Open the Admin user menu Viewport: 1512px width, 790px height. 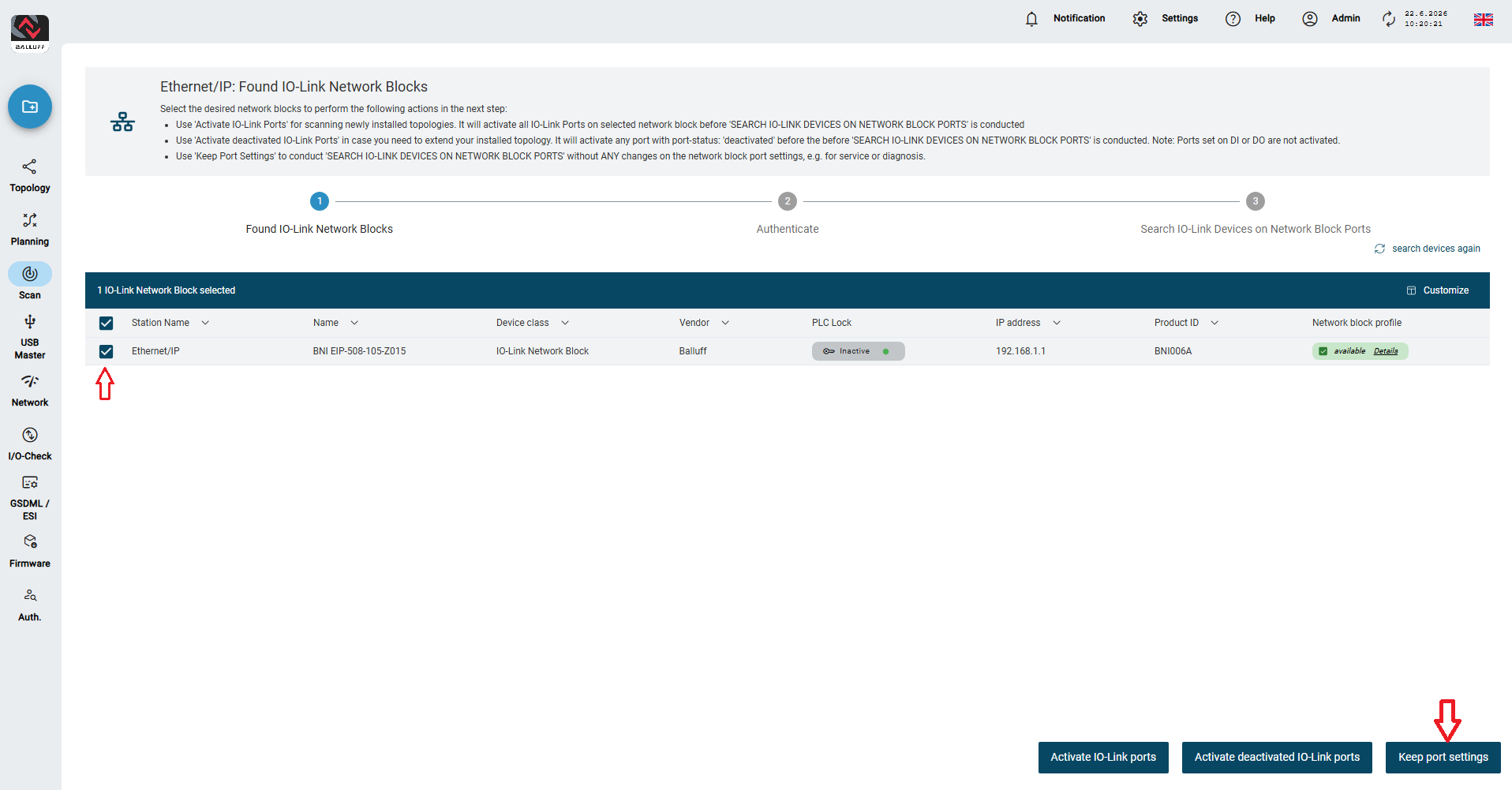(x=1331, y=19)
